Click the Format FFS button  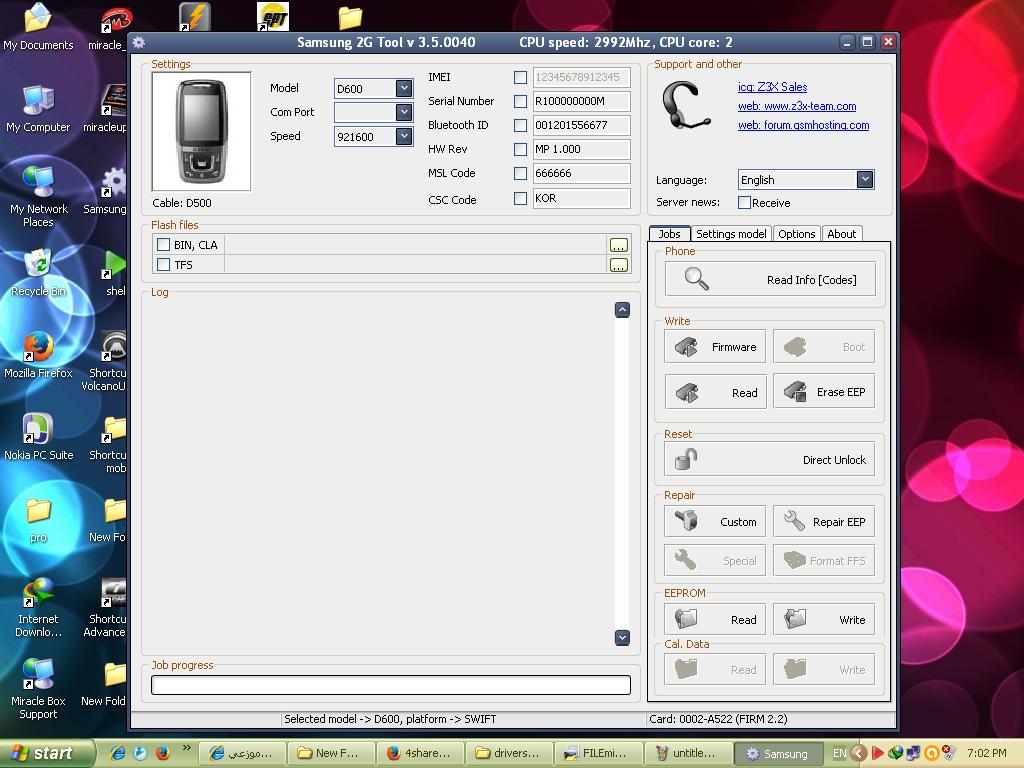tap(824, 560)
